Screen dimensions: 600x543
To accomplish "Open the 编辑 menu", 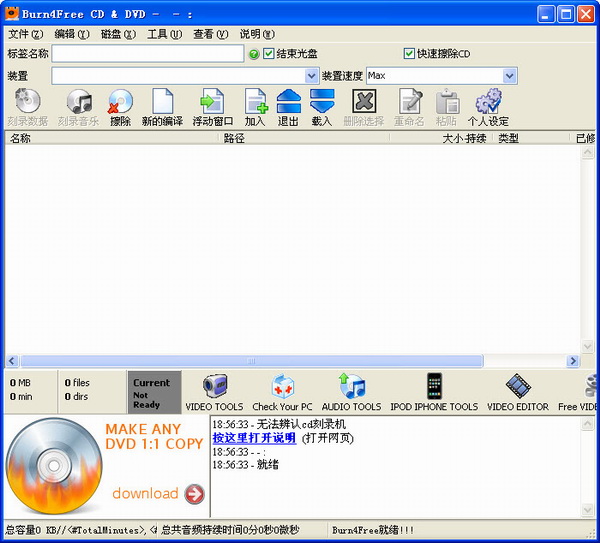I will (72, 34).
